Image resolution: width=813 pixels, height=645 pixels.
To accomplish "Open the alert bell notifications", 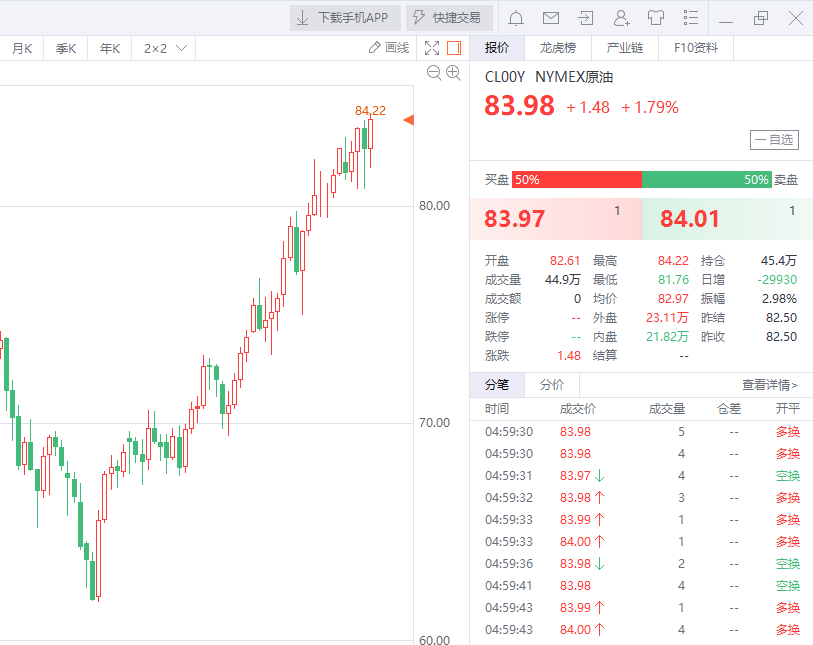I will (516, 18).
